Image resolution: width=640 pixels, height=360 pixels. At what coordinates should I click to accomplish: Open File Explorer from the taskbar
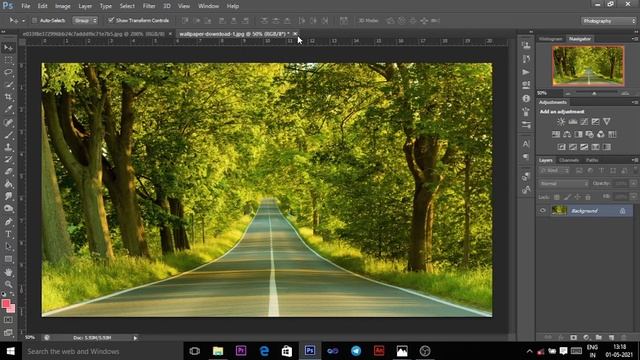click(218, 351)
